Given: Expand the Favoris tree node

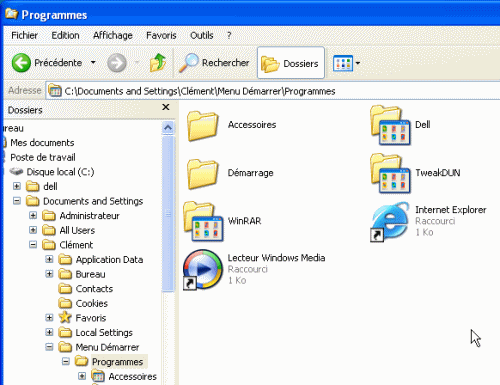Looking at the screenshot, I should pos(49,318).
